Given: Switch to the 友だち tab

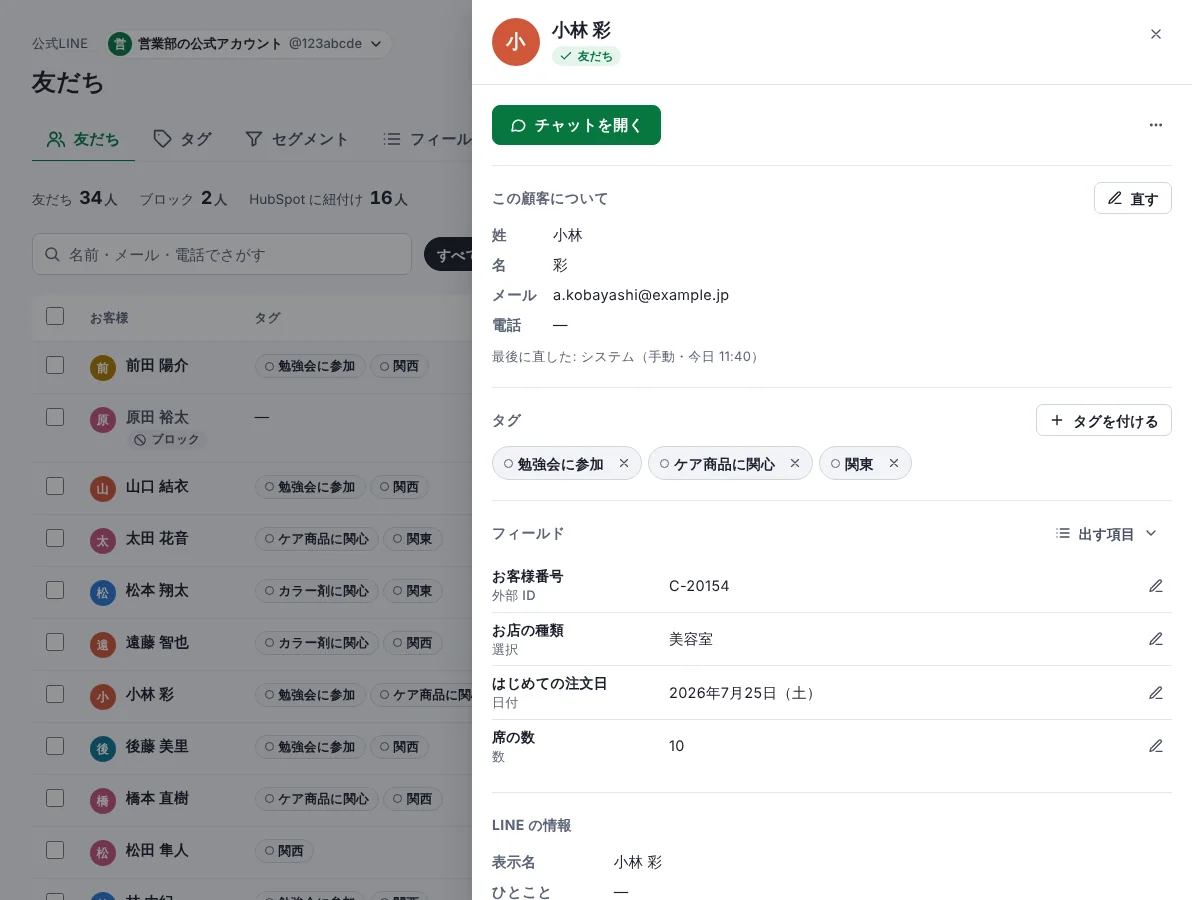Looking at the screenshot, I should click(83, 139).
